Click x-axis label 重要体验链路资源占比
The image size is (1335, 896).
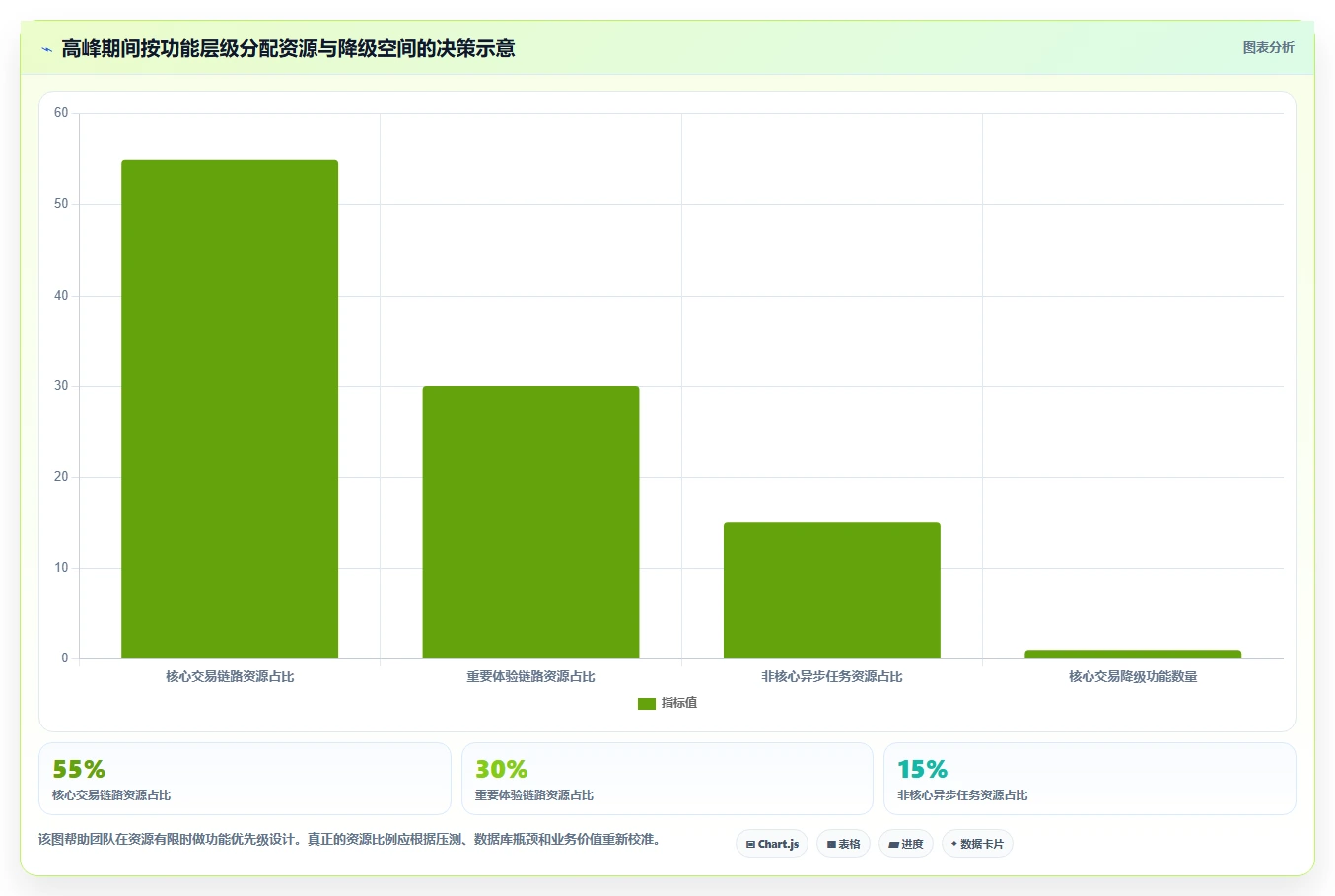click(530, 677)
